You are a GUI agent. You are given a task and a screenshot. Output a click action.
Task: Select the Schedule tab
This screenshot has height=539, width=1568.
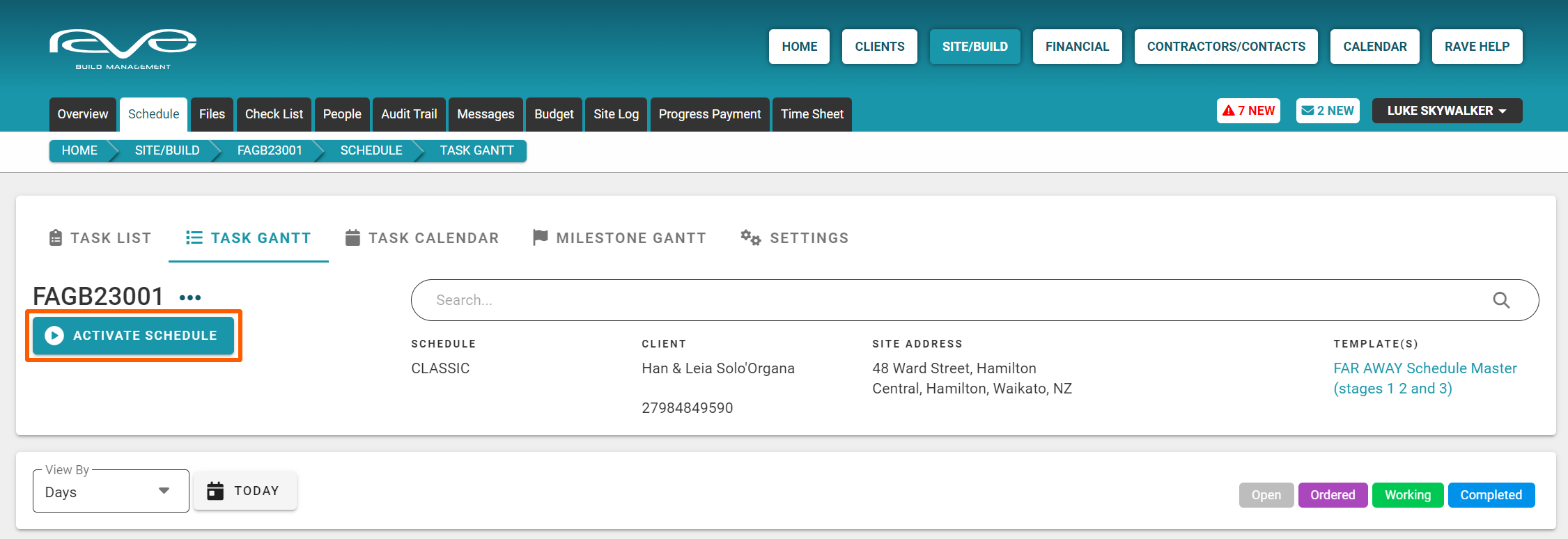(x=153, y=114)
